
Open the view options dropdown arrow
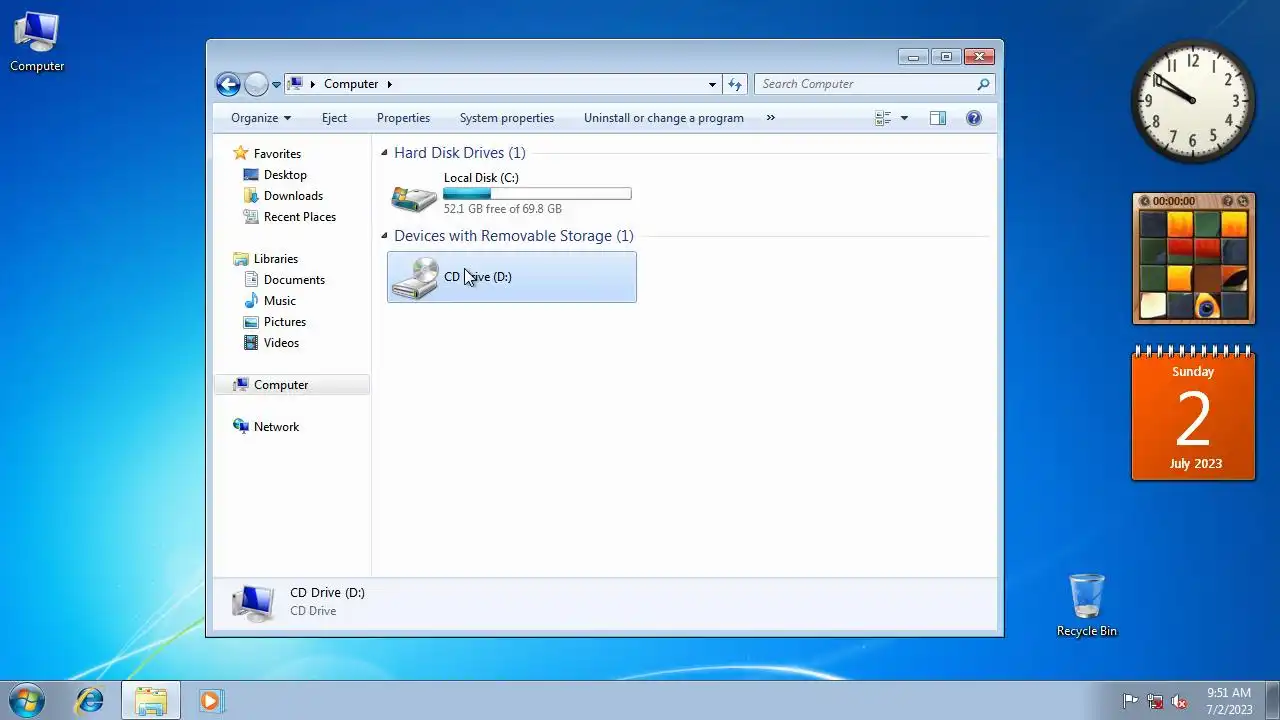point(904,118)
